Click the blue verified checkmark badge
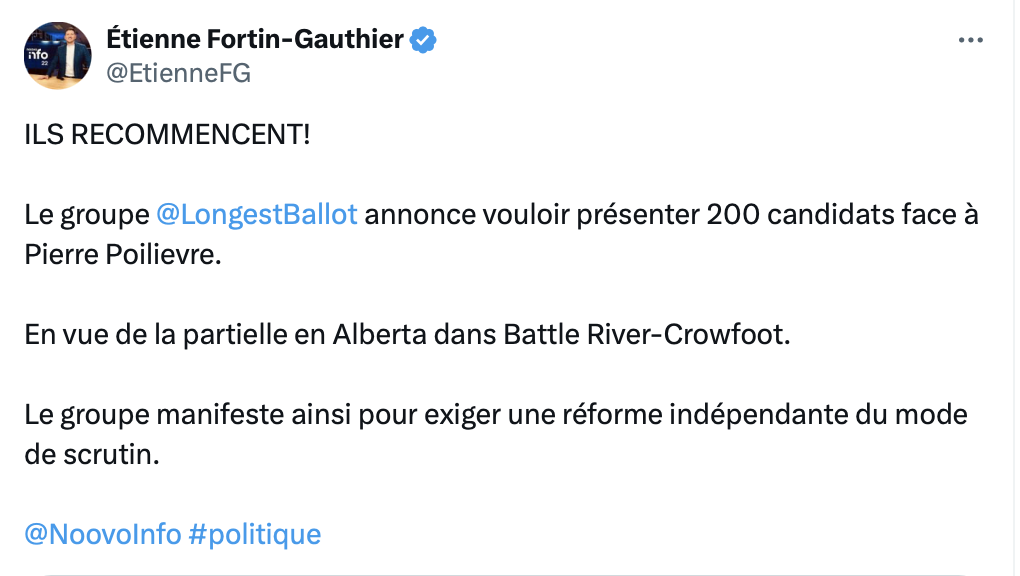The width and height of the screenshot is (1020, 576). (x=423, y=40)
